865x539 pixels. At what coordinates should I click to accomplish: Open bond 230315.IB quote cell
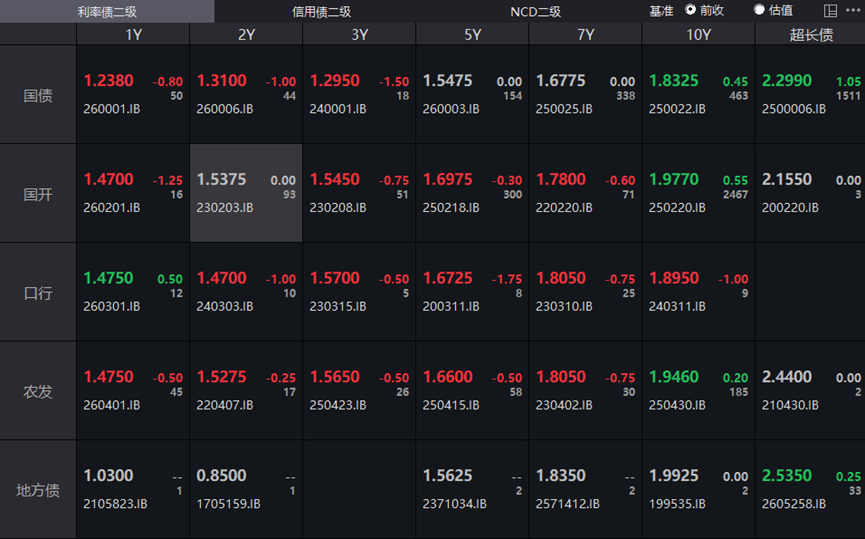(359, 292)
